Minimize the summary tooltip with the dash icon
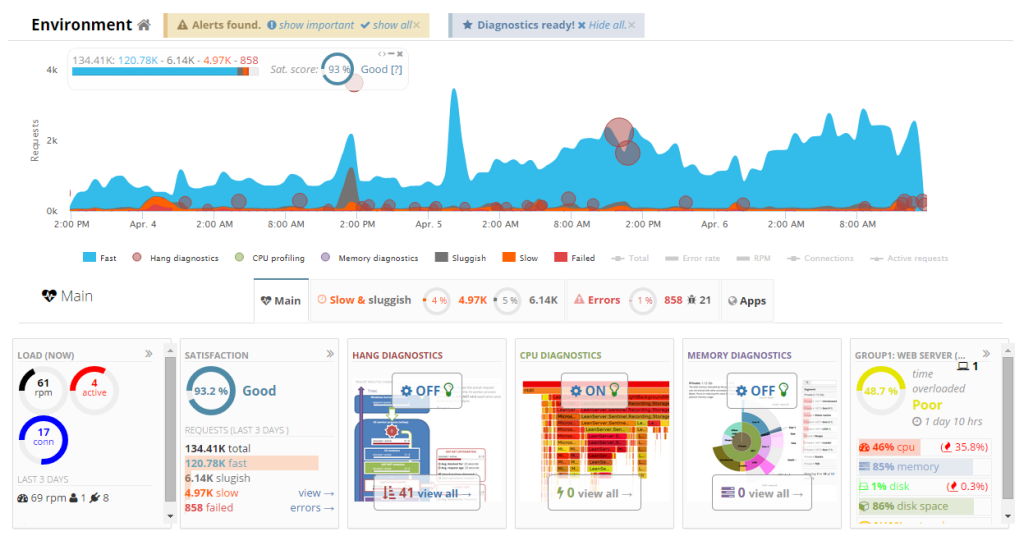 pyautogui.click(x=391, y=54)
